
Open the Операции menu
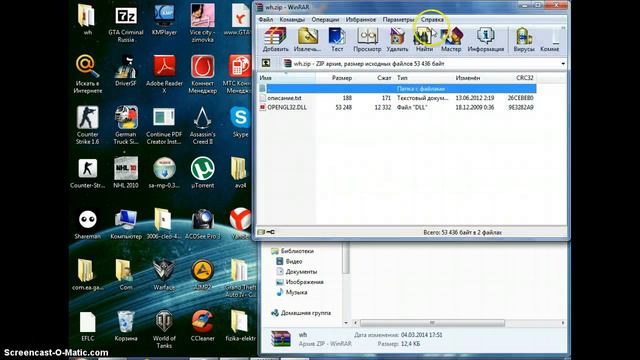325,19
